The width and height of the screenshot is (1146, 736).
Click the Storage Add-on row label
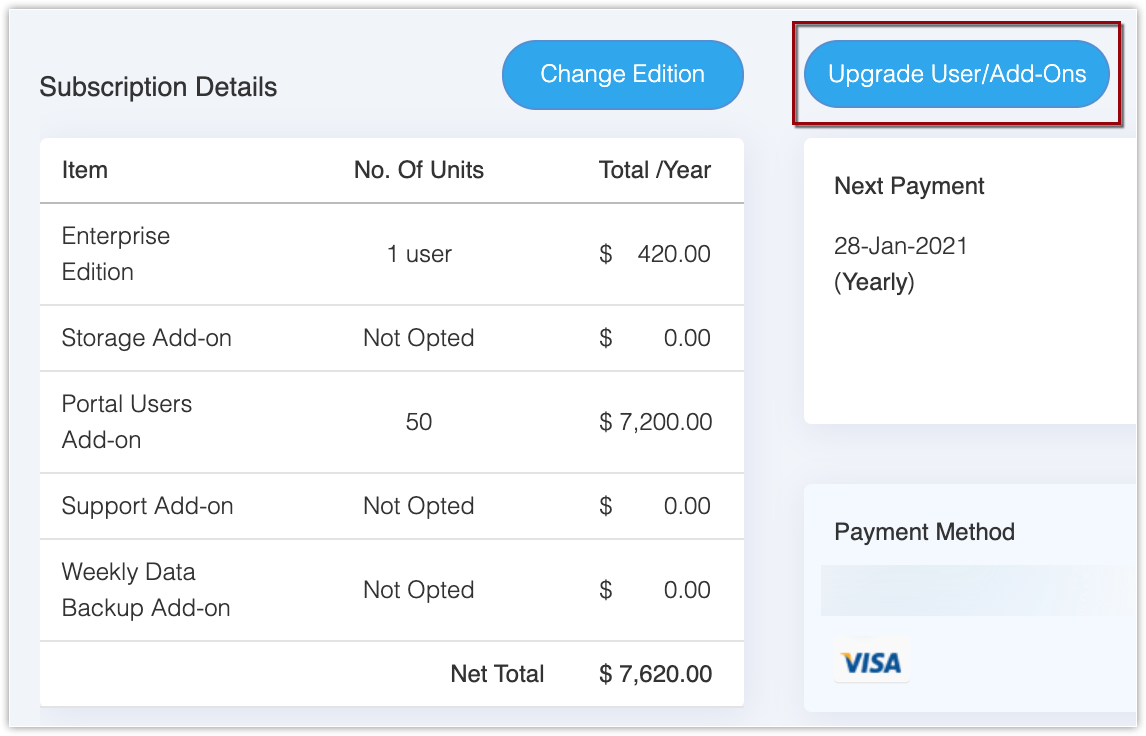tap(147, 338)
